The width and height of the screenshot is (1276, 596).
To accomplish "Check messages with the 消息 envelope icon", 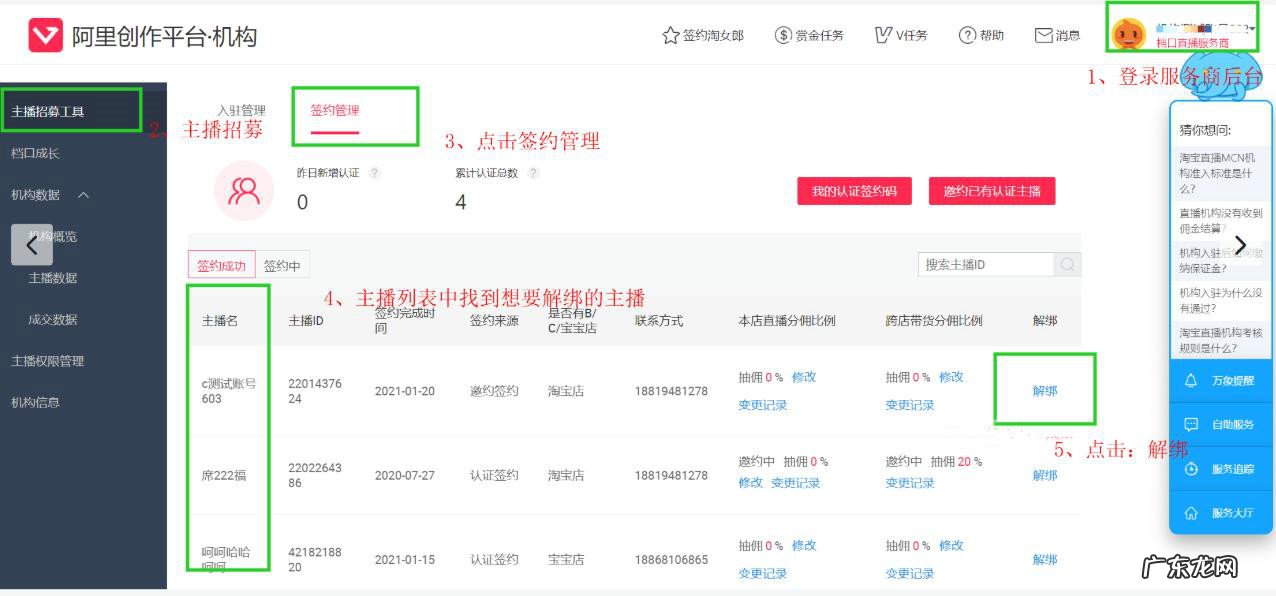I will point(1043,34).
